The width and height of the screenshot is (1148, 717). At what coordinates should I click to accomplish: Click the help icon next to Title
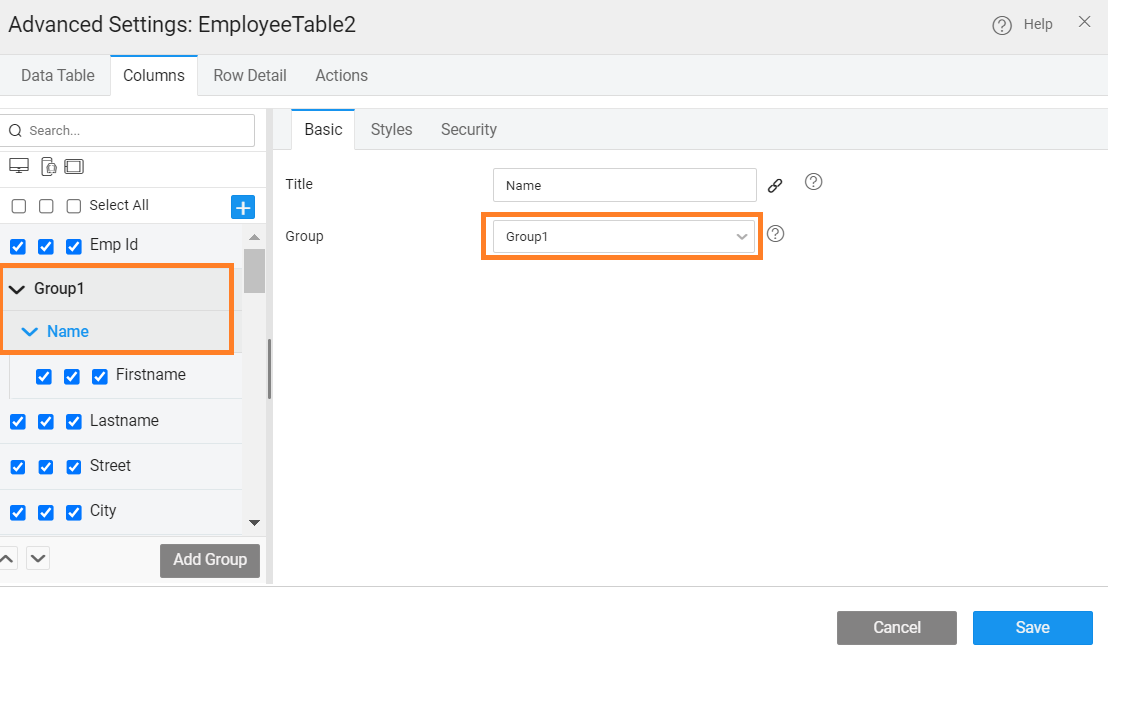coord(813,182)
